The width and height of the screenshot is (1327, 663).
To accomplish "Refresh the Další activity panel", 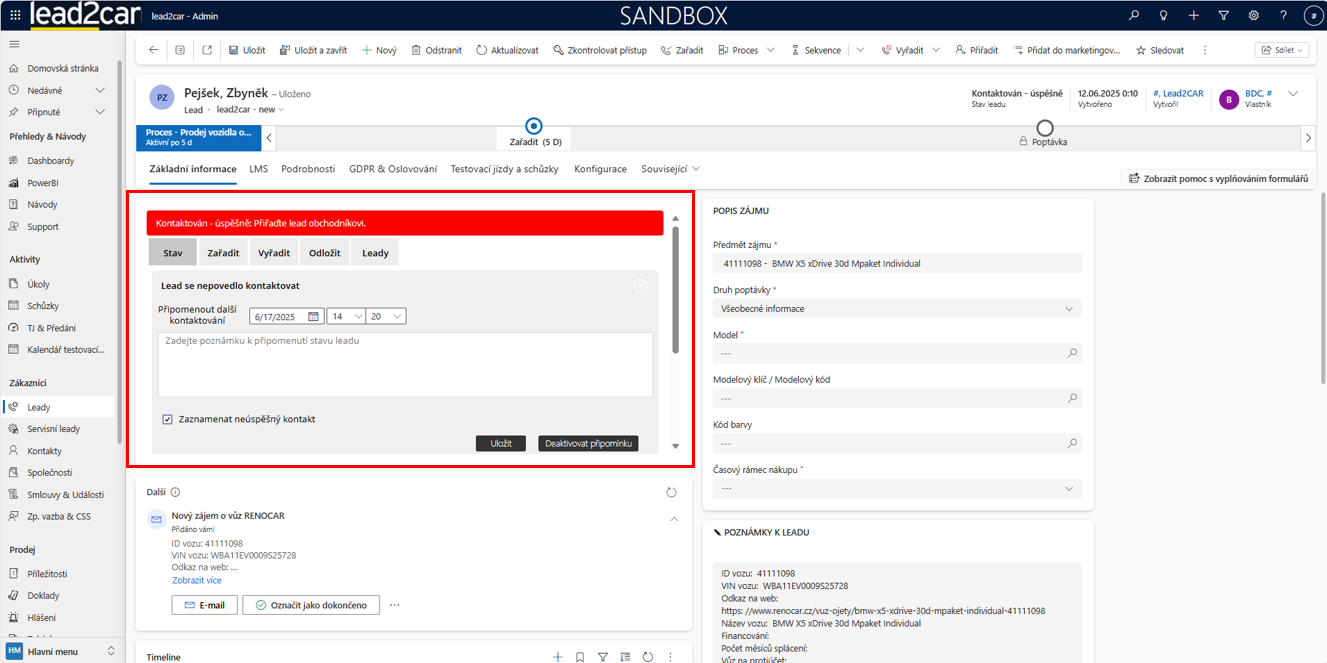I will coord(671,493).
